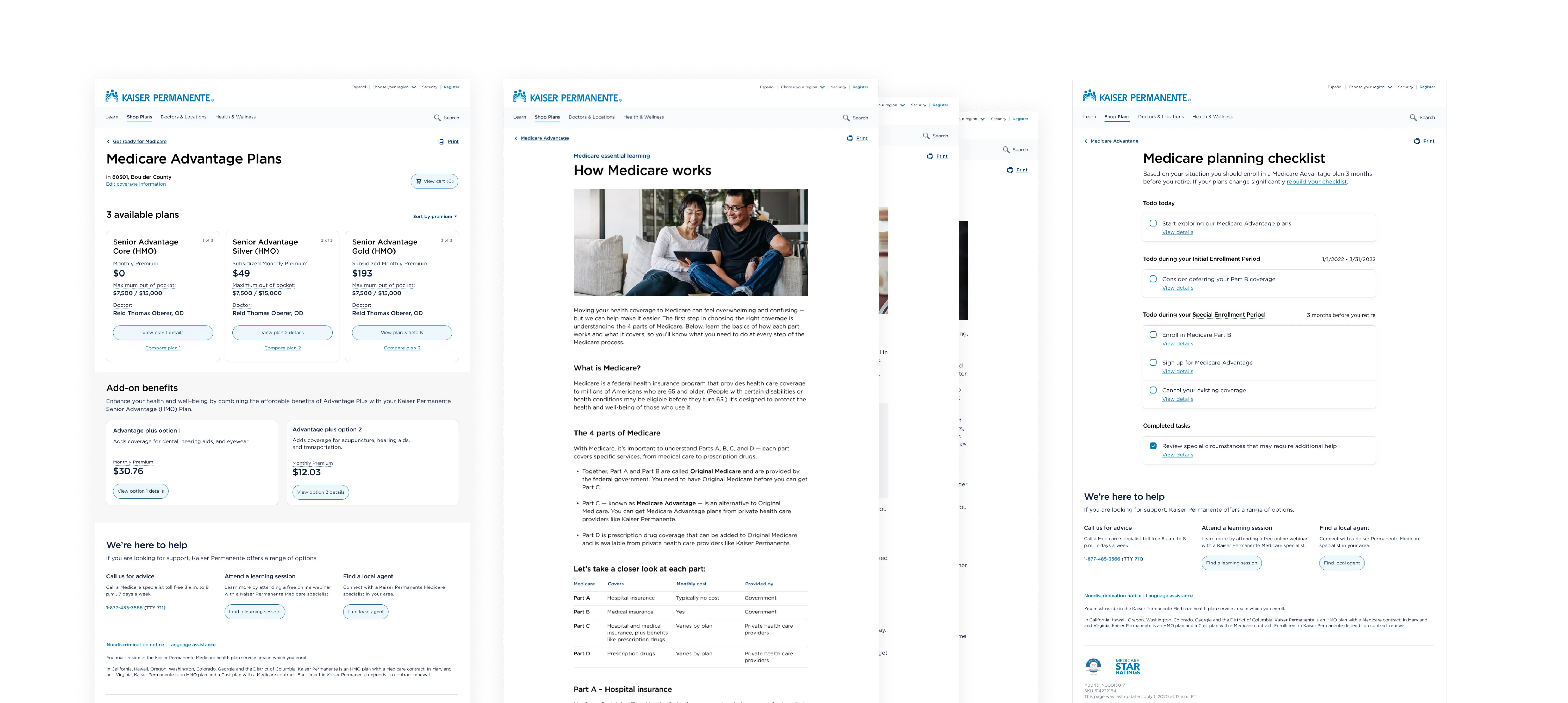Viewport: 1568px width, 703px height.
Task: Click View plan 3 details button
Action: coord(402,332)
